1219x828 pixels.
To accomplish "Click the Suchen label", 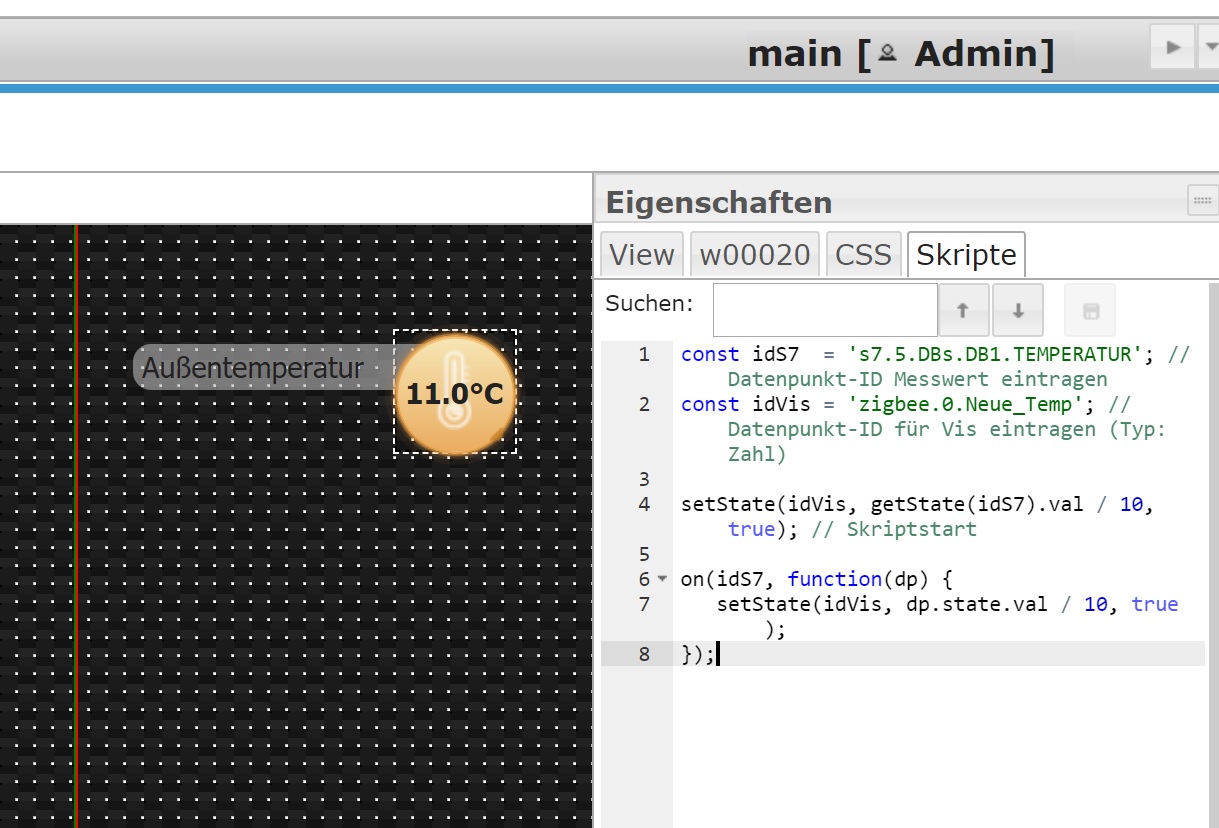I will coord(649,303).
